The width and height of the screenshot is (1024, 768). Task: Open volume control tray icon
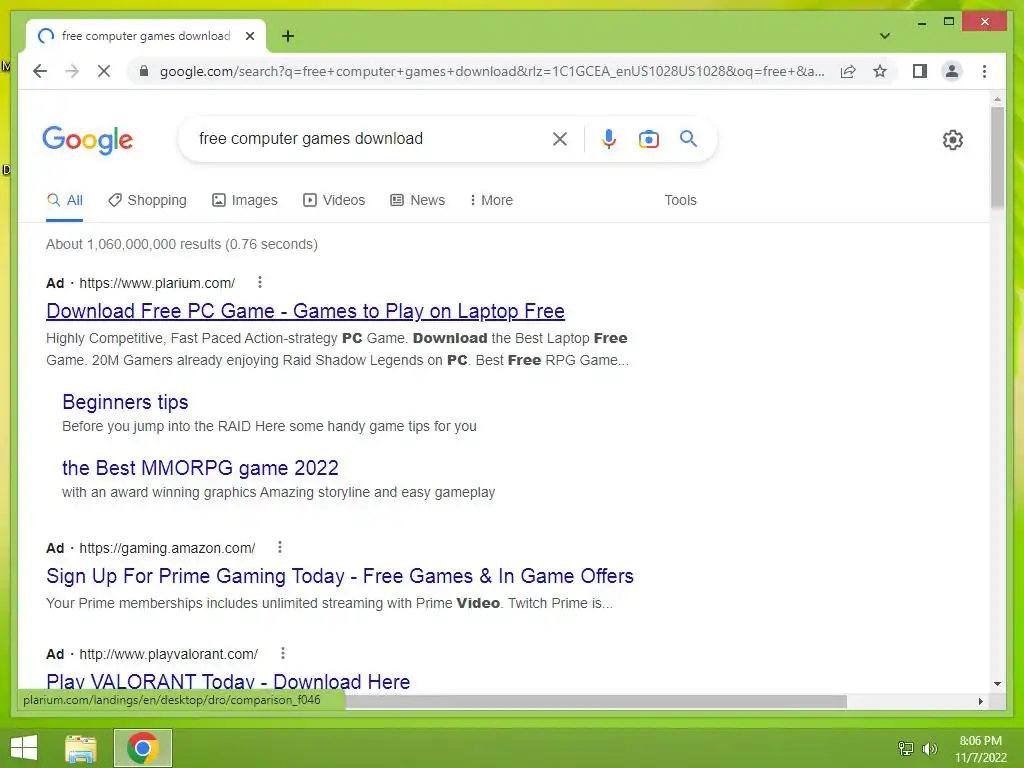pos(930,749)
